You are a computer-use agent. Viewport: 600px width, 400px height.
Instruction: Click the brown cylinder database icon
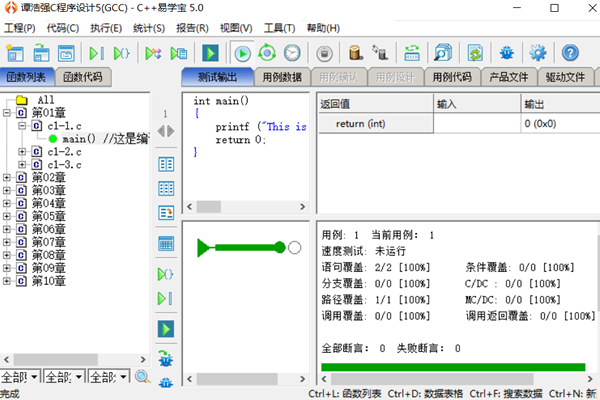pyautogui.click(x=355, y=53)
